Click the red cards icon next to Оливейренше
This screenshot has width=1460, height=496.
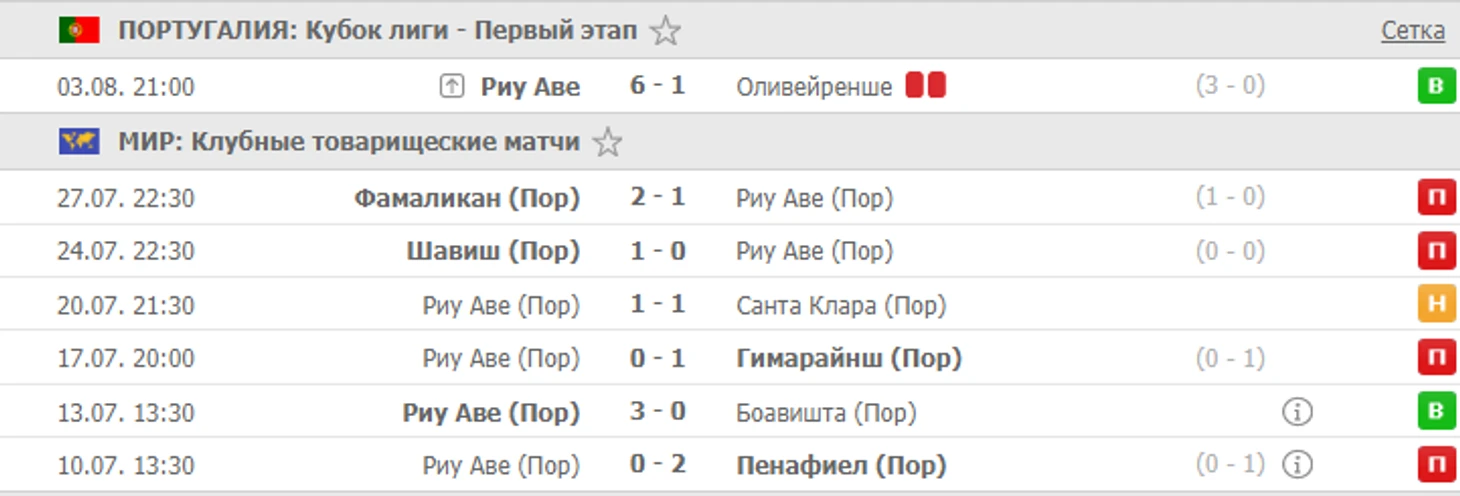coord(925,86)
